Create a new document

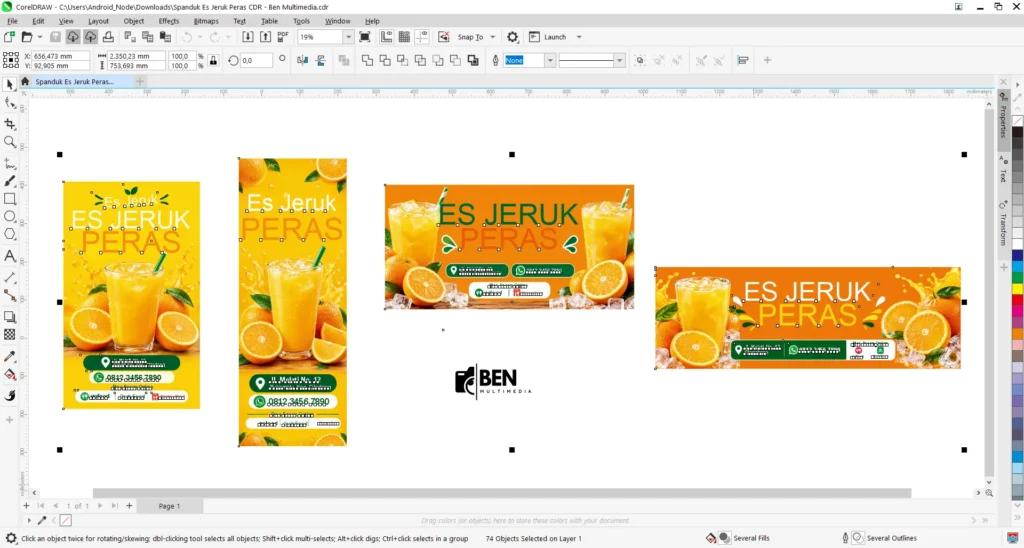point(9,37)
